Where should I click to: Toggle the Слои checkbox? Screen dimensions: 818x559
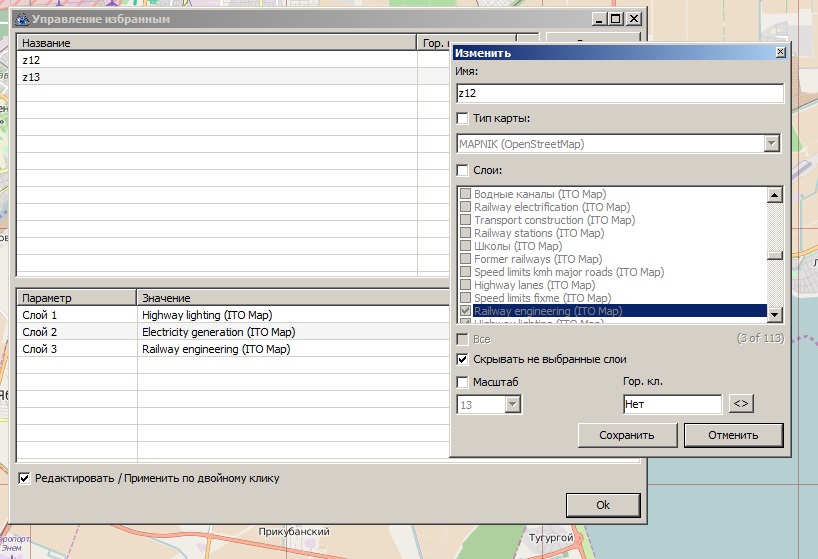tap(462, 170)
